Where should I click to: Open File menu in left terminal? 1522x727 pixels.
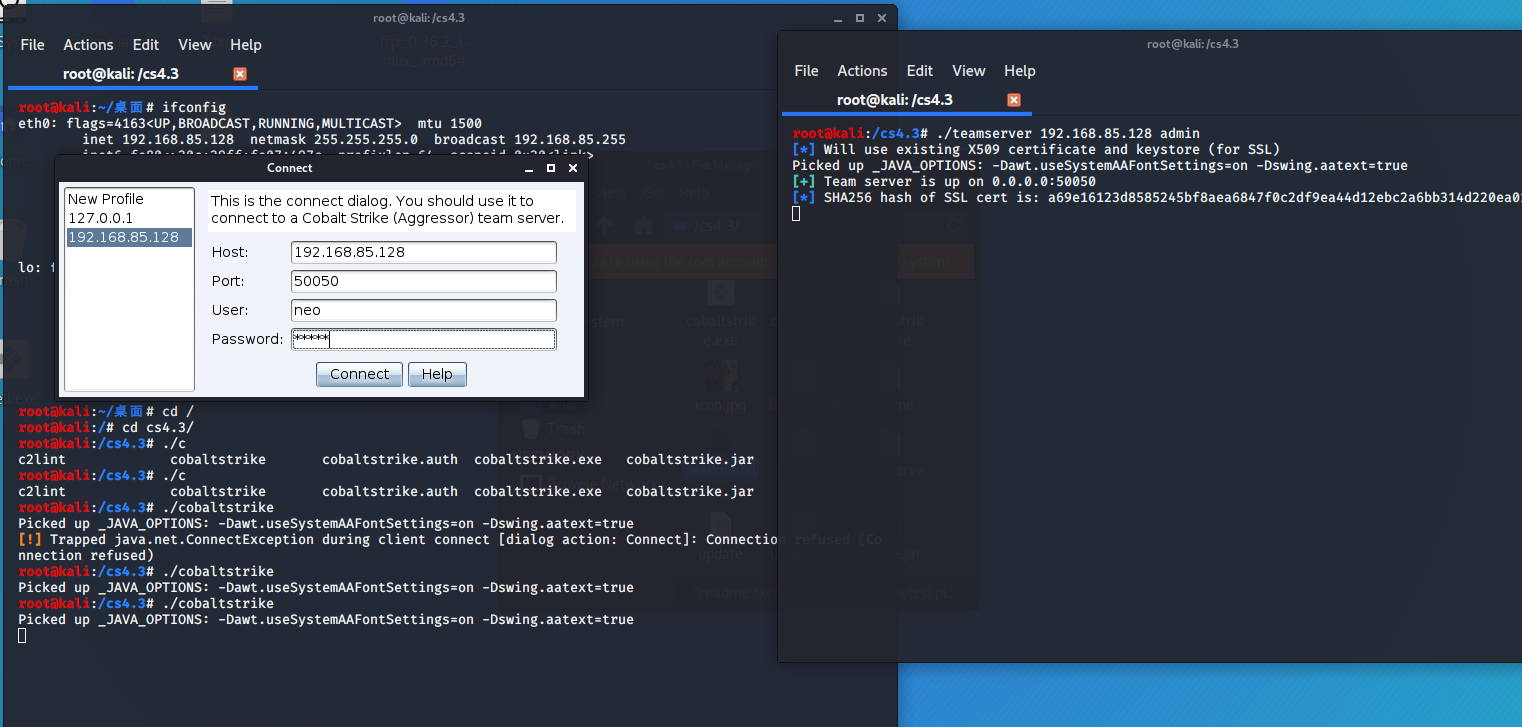pyautogui.click(x=33, y=45)
